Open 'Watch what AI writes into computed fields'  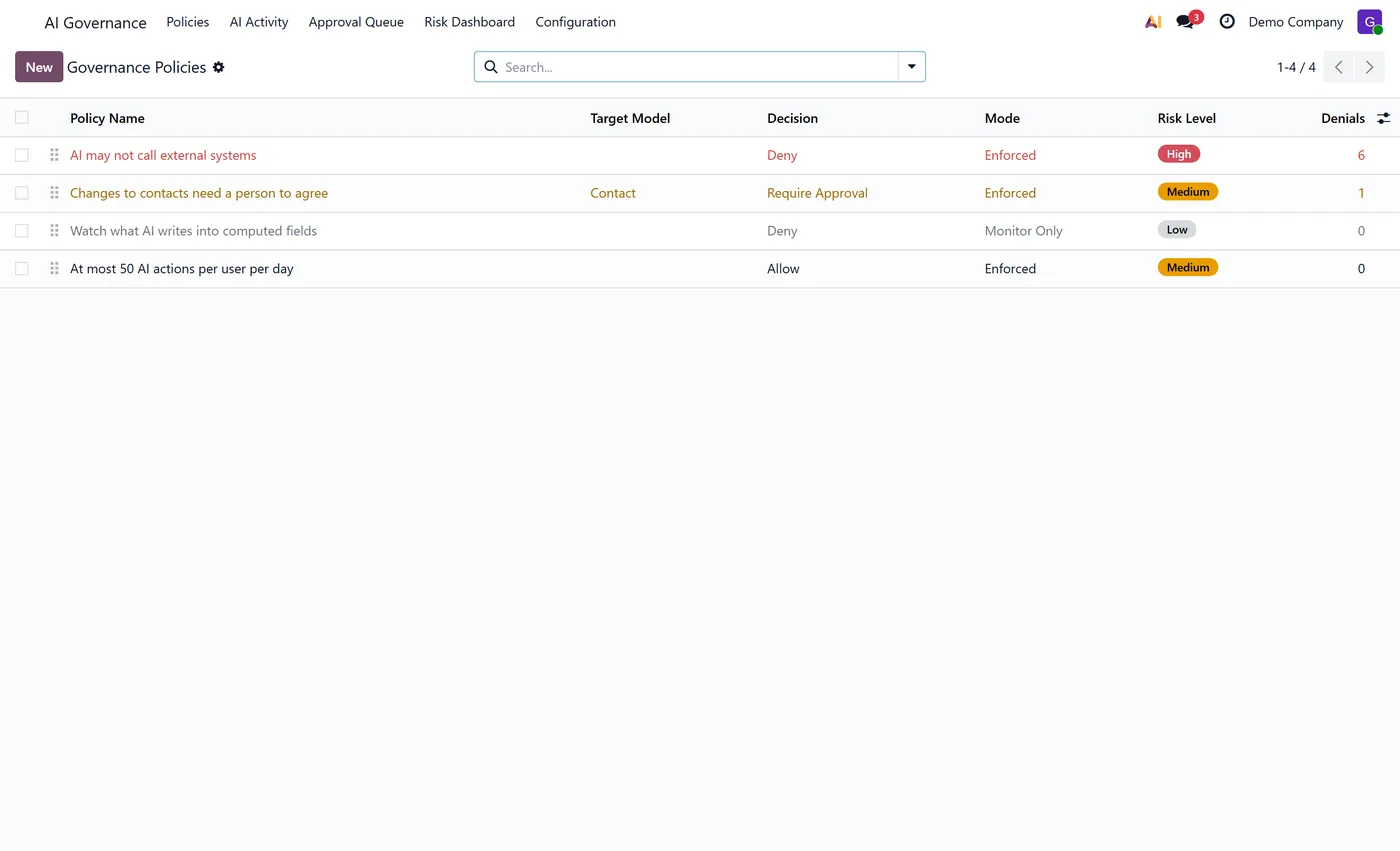193,231
